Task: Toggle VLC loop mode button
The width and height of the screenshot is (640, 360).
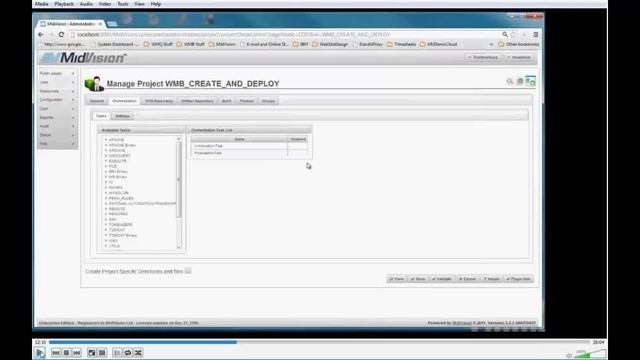Action: [x=128, y=353]
